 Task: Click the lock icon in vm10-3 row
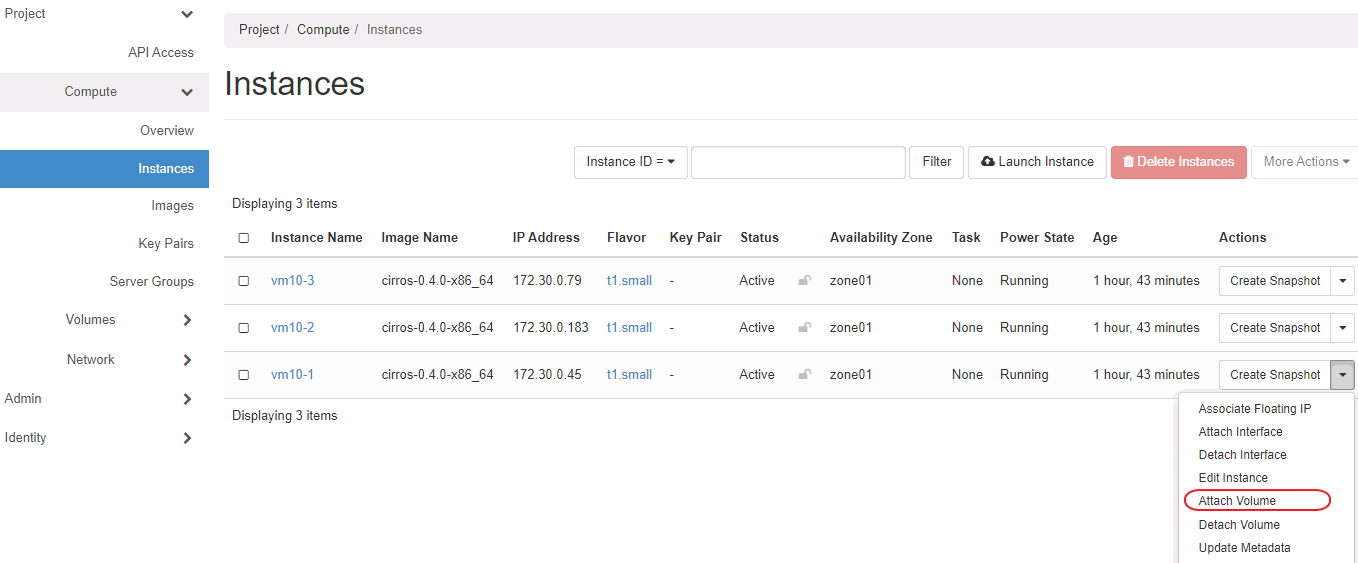pyautogui.click(x=804, y=281)
